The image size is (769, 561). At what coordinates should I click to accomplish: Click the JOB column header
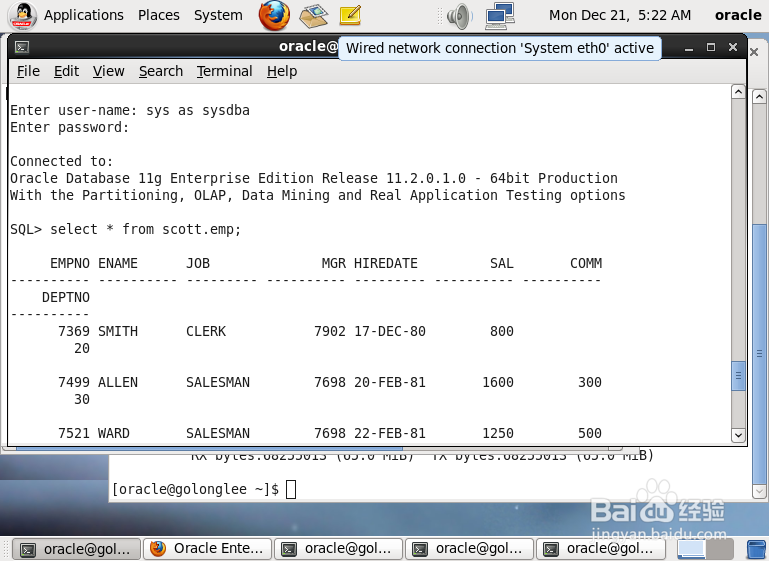(x=198, y=263)
